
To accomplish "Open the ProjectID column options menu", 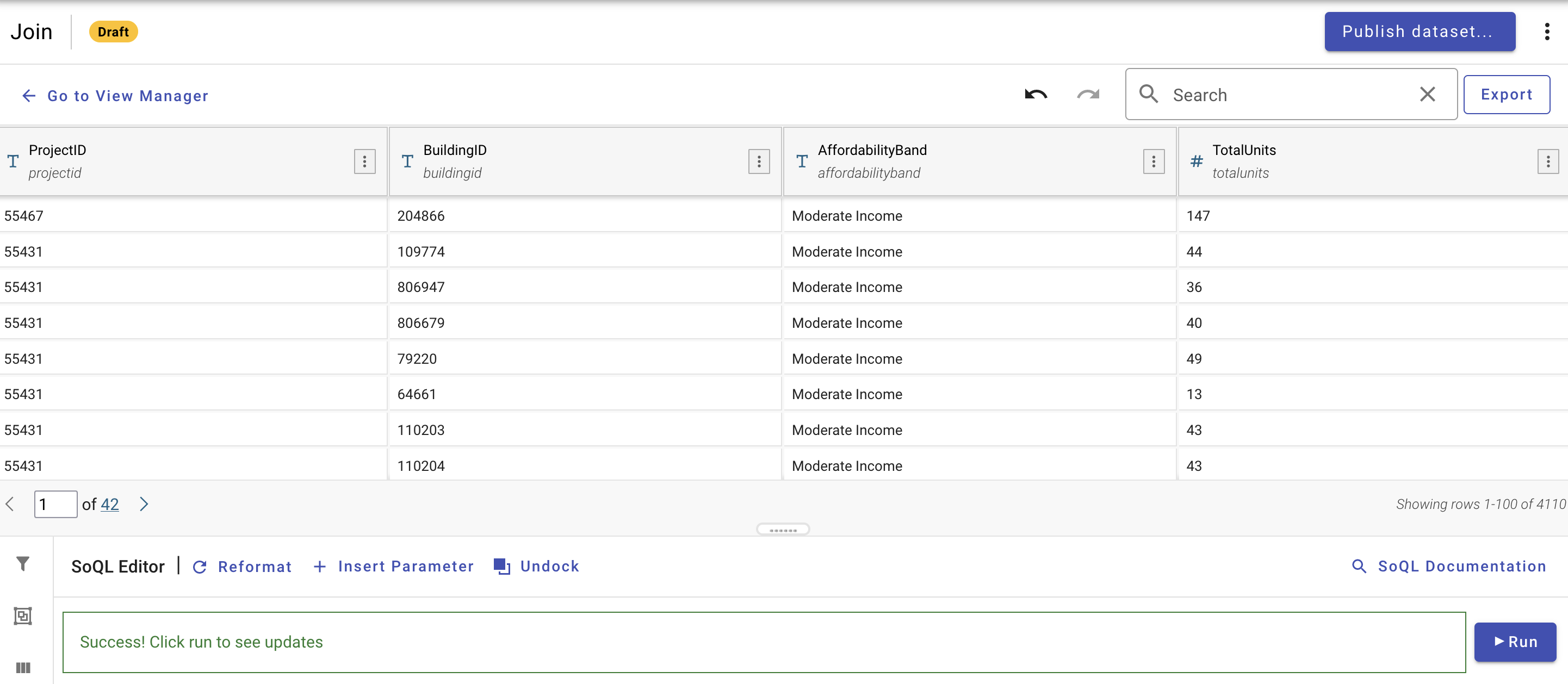I will coord(364,161).
